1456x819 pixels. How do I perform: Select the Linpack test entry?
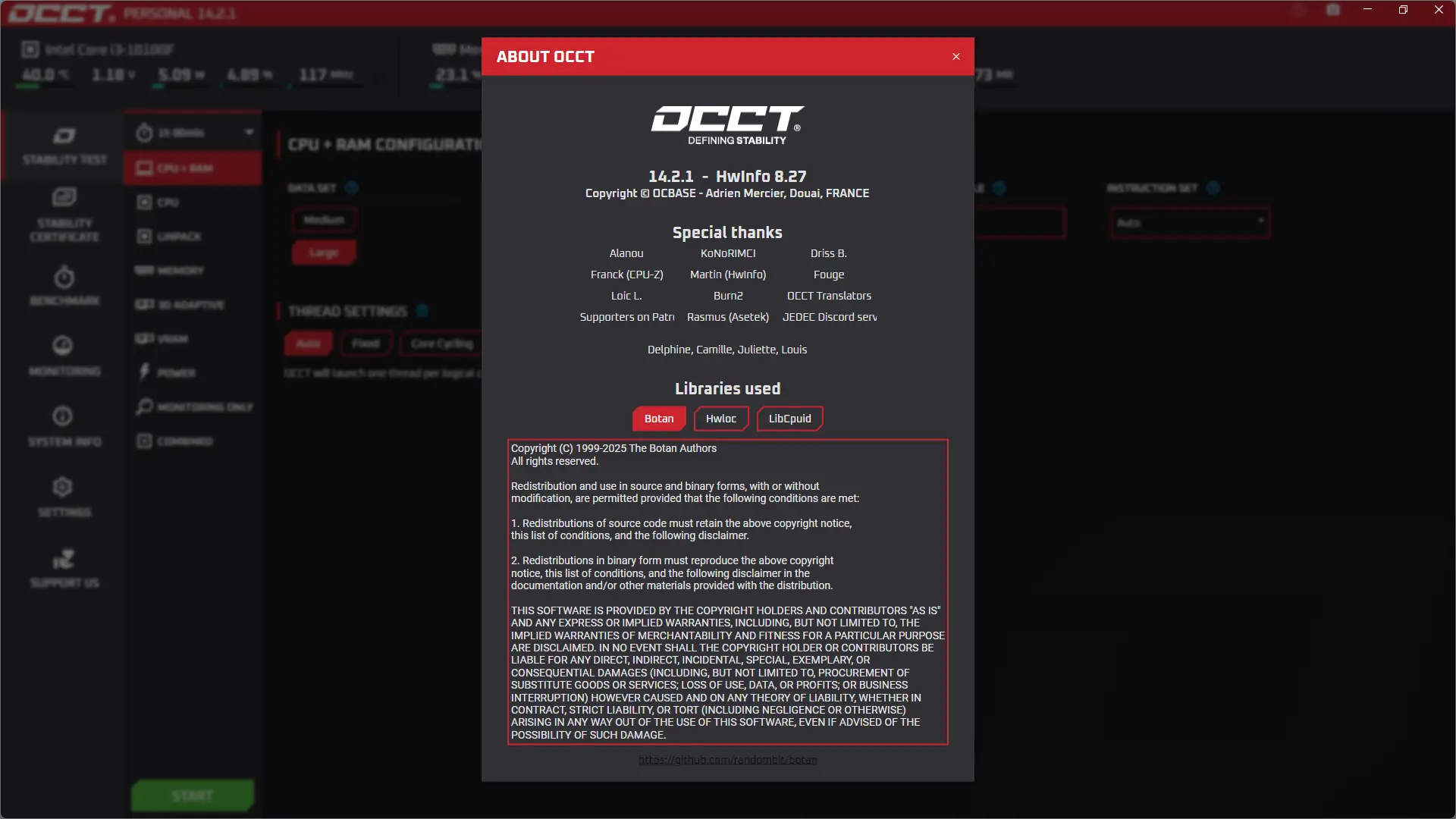(x=179, y=237)
